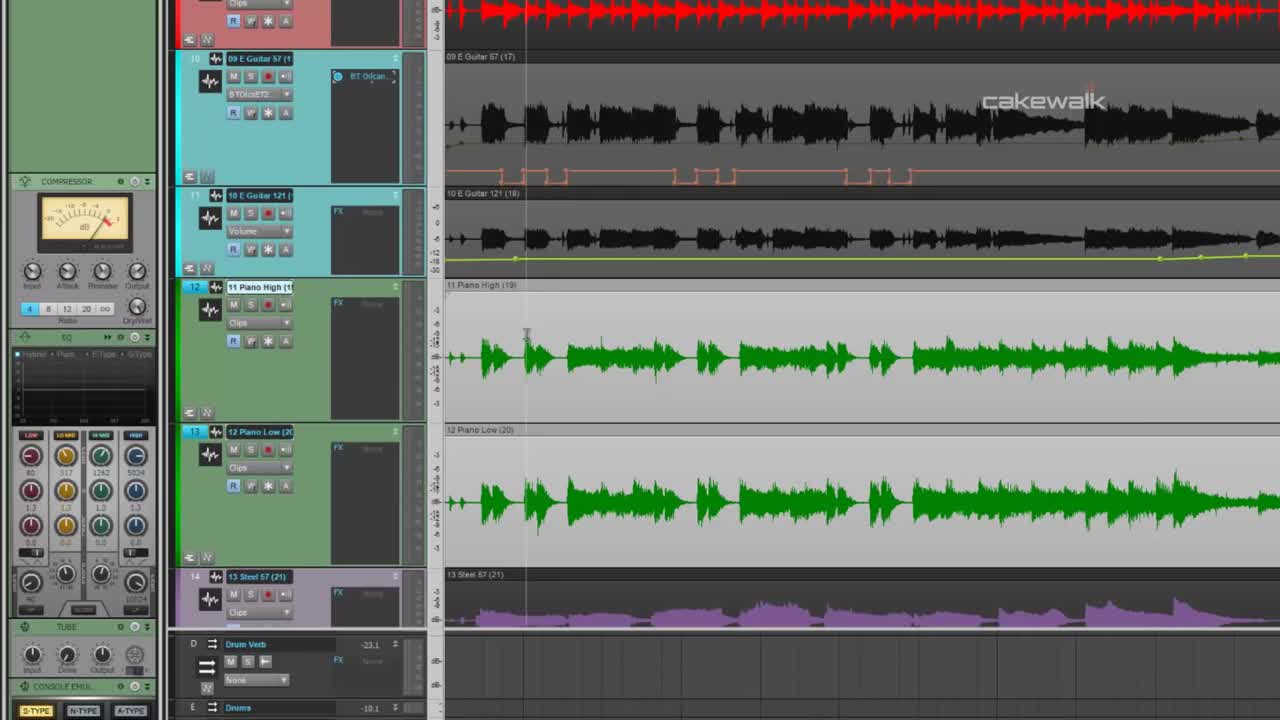Open Clips edit filter dropdown on 12 Piano Low
1280x720 pixels.
258,468
